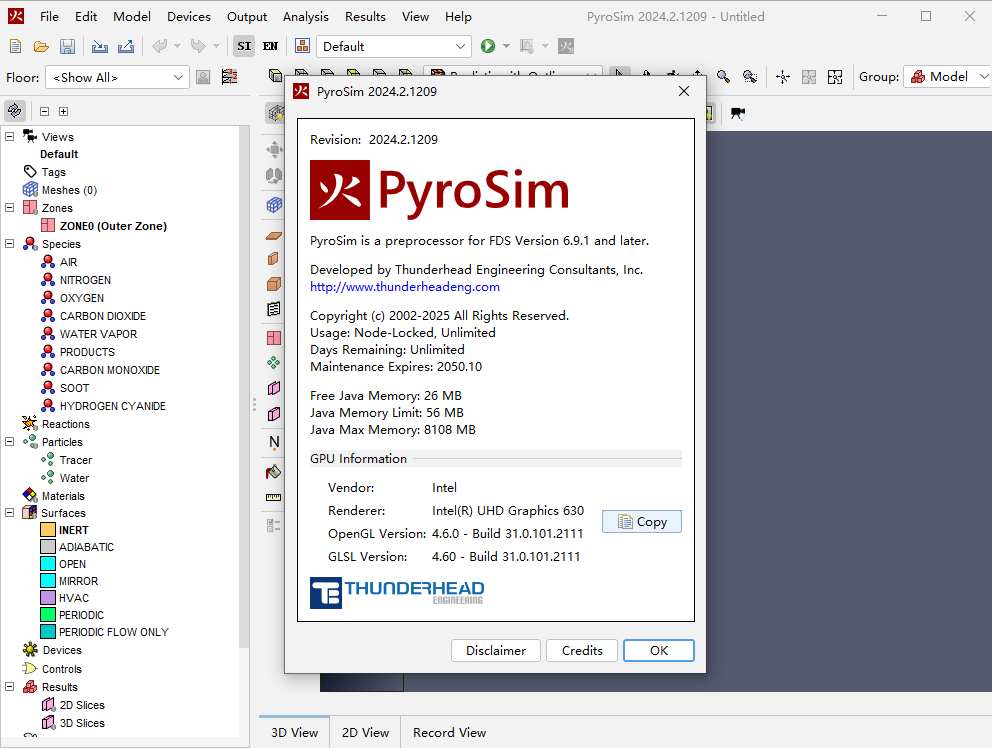Click OK in the About dialog
The image size is (992, 748).
[659, 651]
